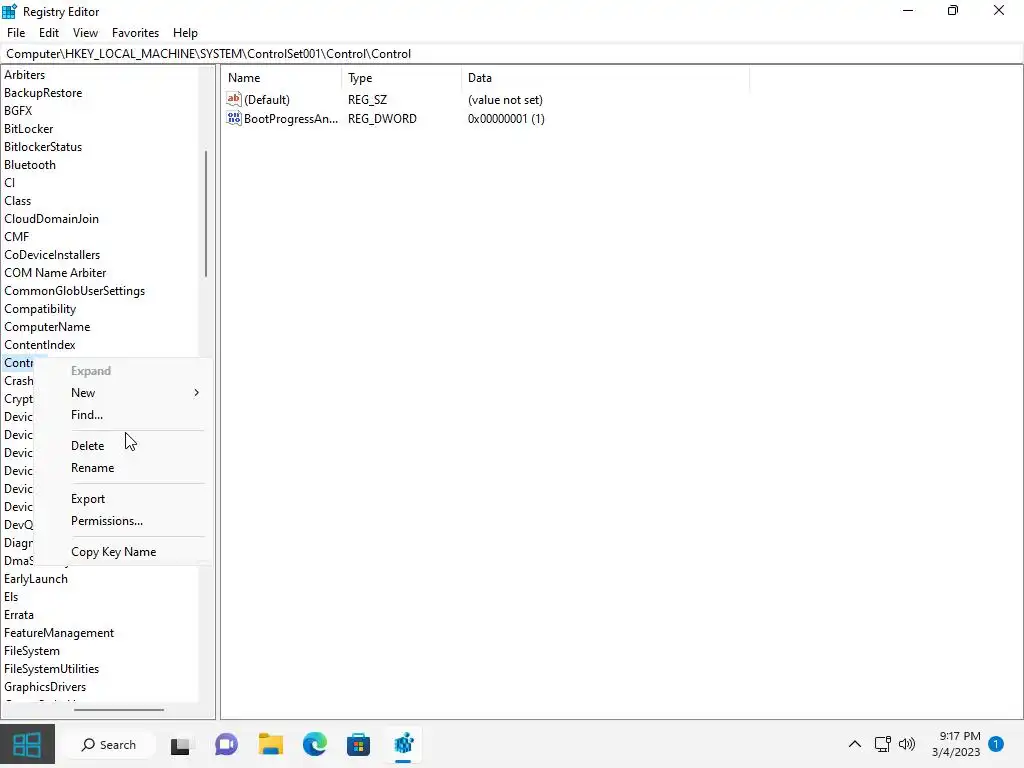Select the BitLocker key
The height and width of the screenshot is (768, 1024).
(29, 129)
